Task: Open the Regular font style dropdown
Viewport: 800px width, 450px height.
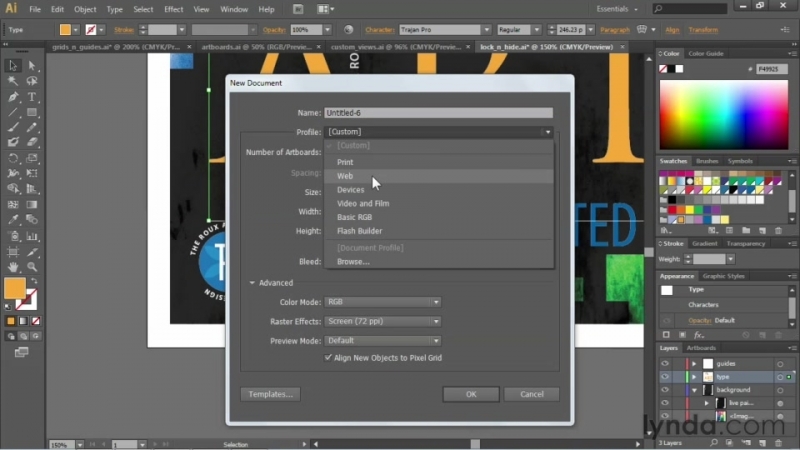Action: click(x=537, y=30)
